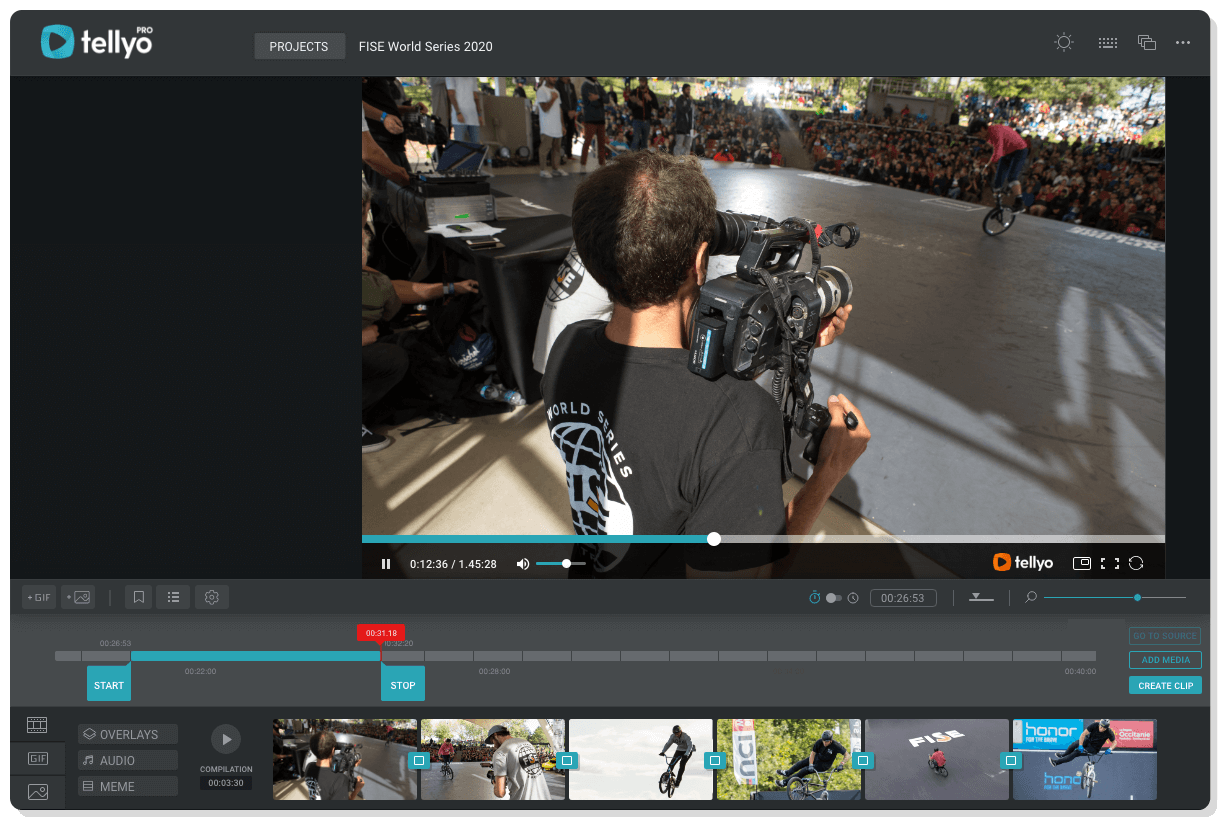Switch to the images library tab
Image resolution: width=1224 pixels, height=820 pixels.
coord(37,792)
